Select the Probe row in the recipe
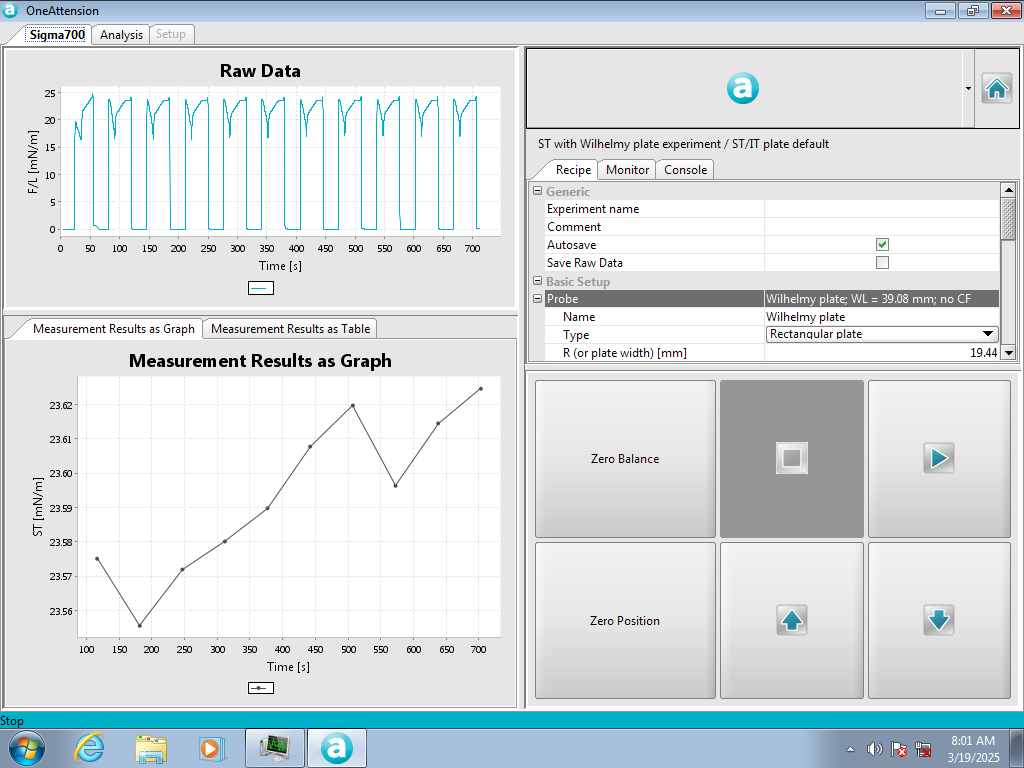The height and width of the screenshot is (768, 1024). (772, 298)
